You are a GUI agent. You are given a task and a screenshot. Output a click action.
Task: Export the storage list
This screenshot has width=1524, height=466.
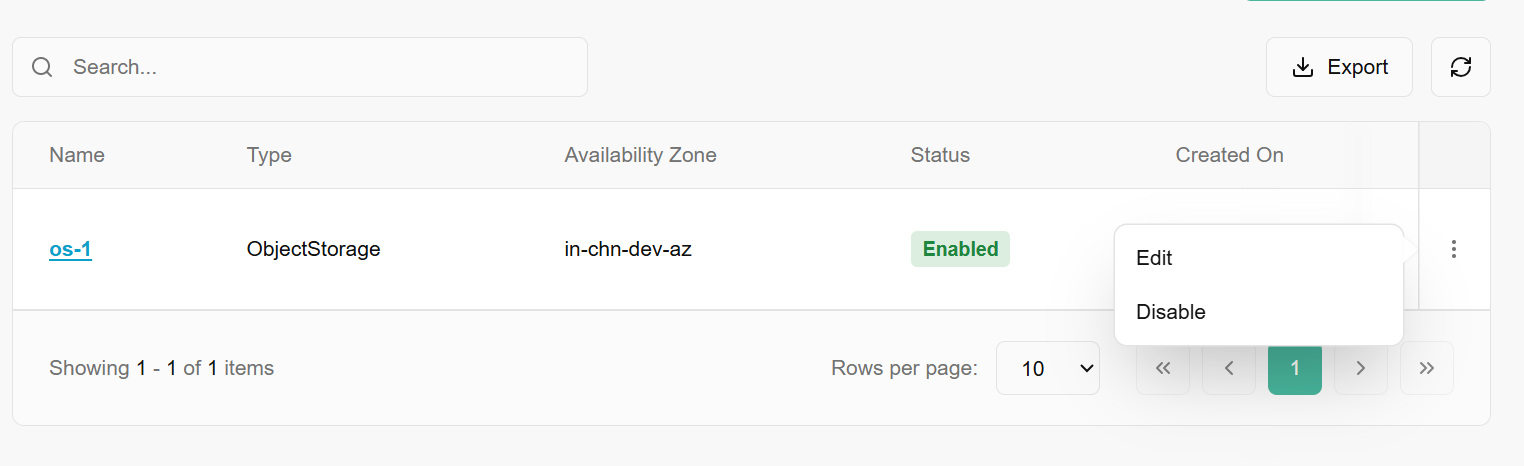1339,67
